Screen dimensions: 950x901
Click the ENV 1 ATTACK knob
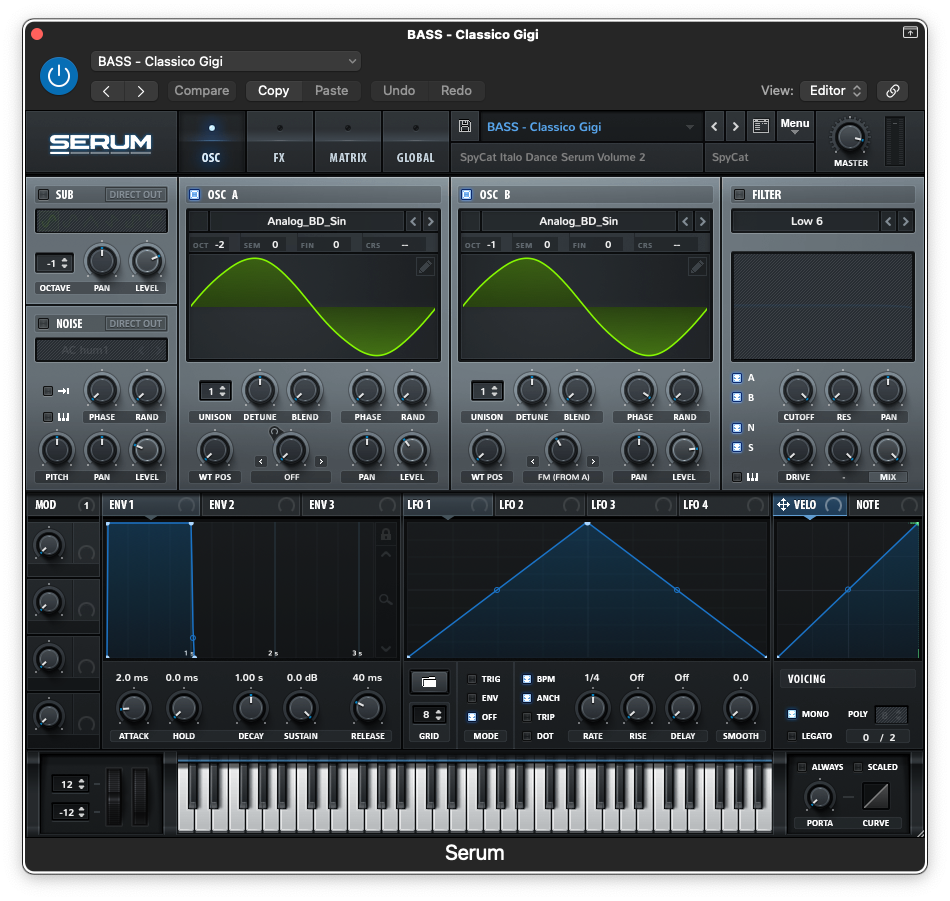pos(133,708)
